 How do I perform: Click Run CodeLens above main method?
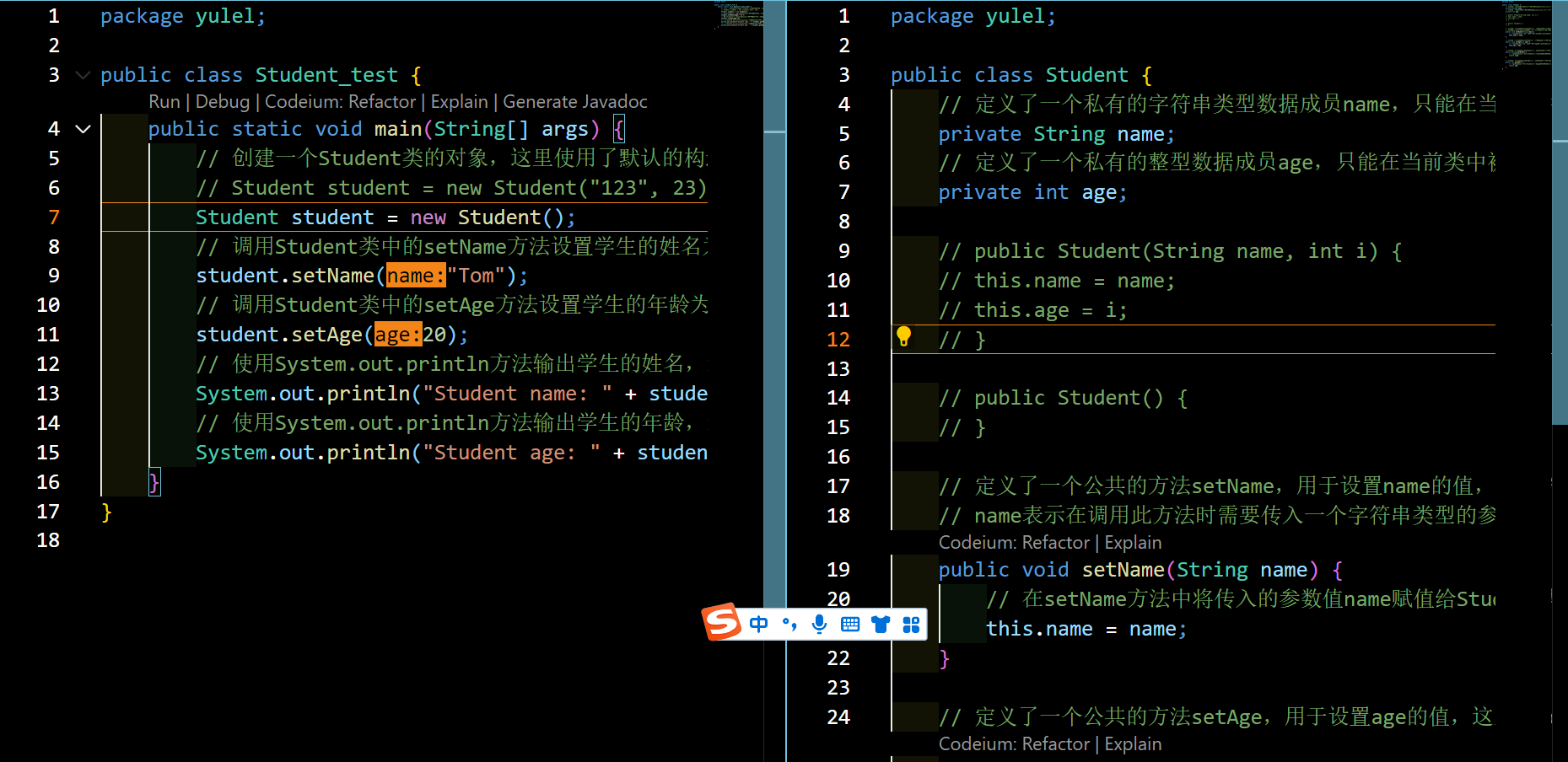pos(164,102)
